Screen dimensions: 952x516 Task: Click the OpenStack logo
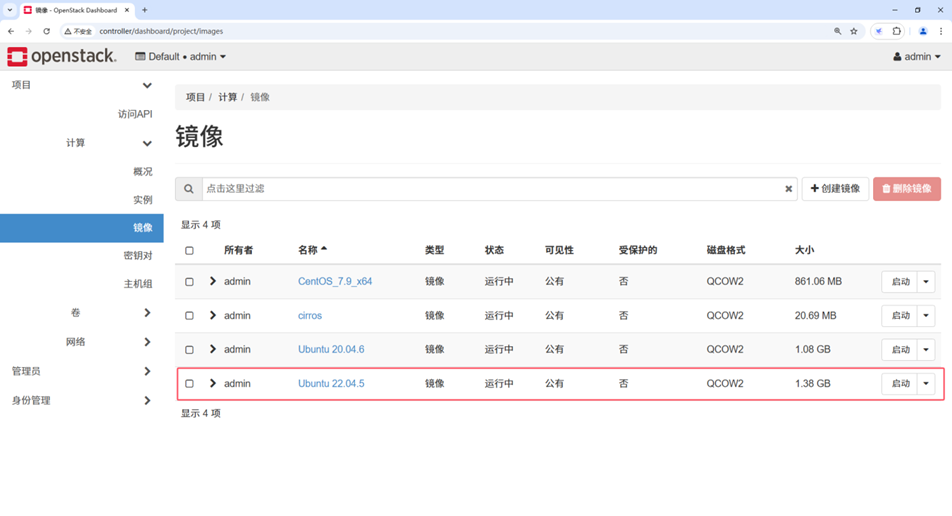[x=61, y=56]
